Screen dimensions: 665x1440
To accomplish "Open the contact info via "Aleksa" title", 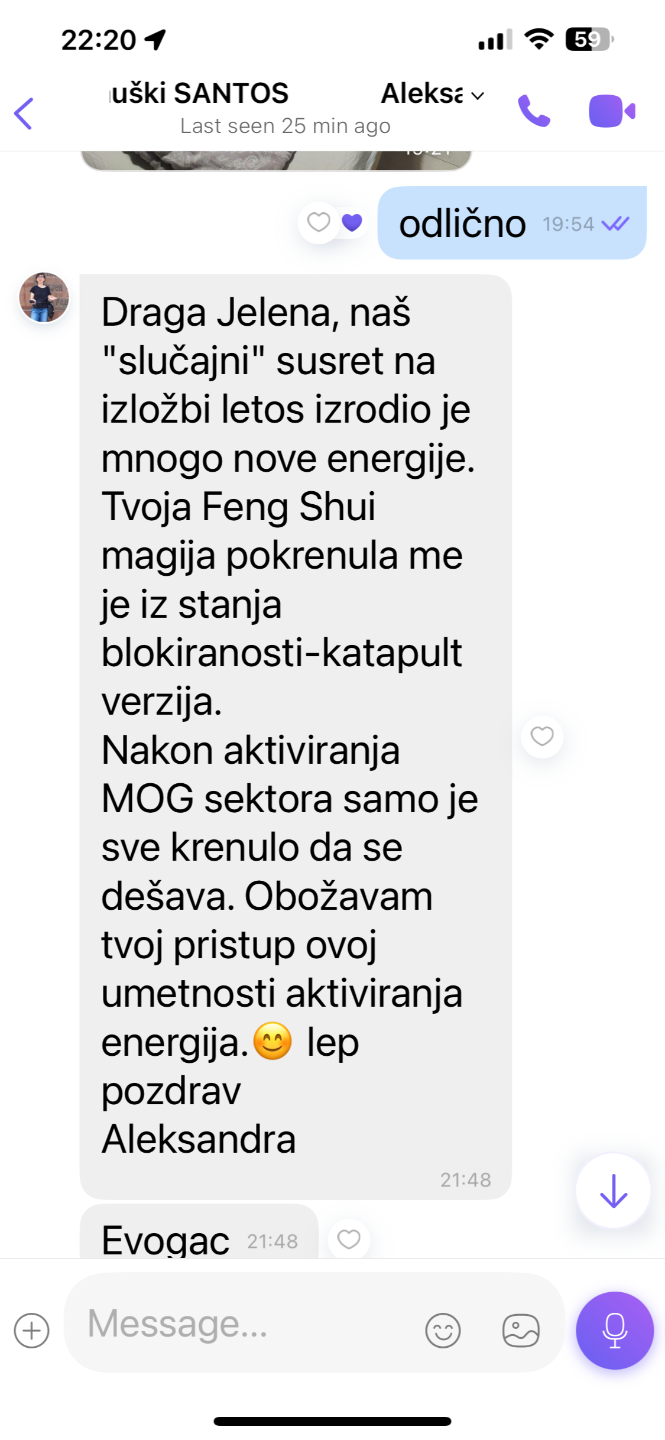I will point(421,94).
